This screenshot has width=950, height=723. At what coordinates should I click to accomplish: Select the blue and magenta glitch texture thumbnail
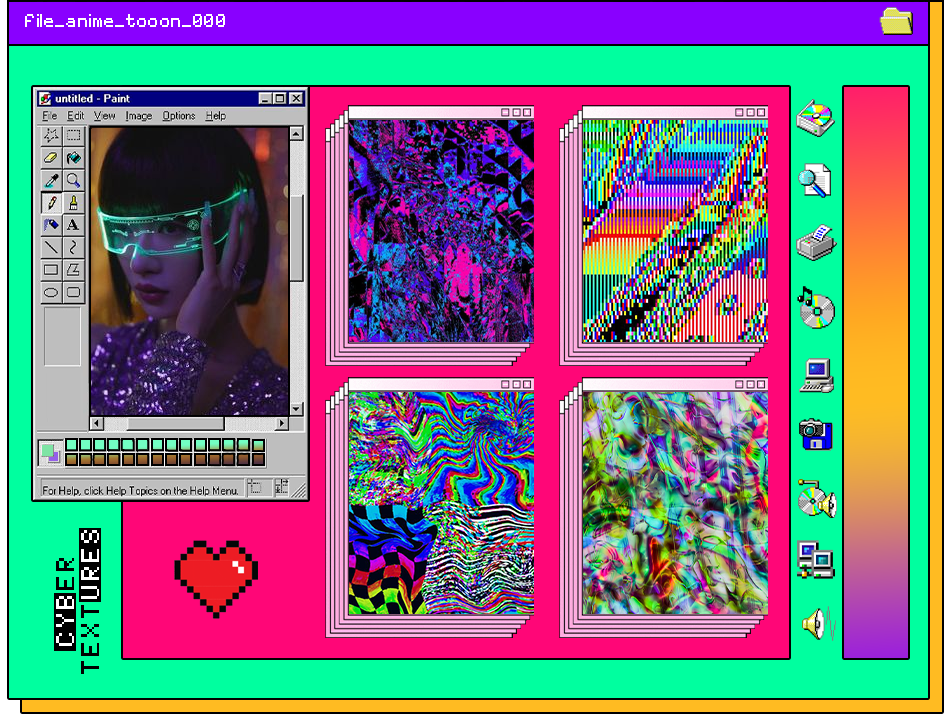pyautogui.click(x=441, y=231)
